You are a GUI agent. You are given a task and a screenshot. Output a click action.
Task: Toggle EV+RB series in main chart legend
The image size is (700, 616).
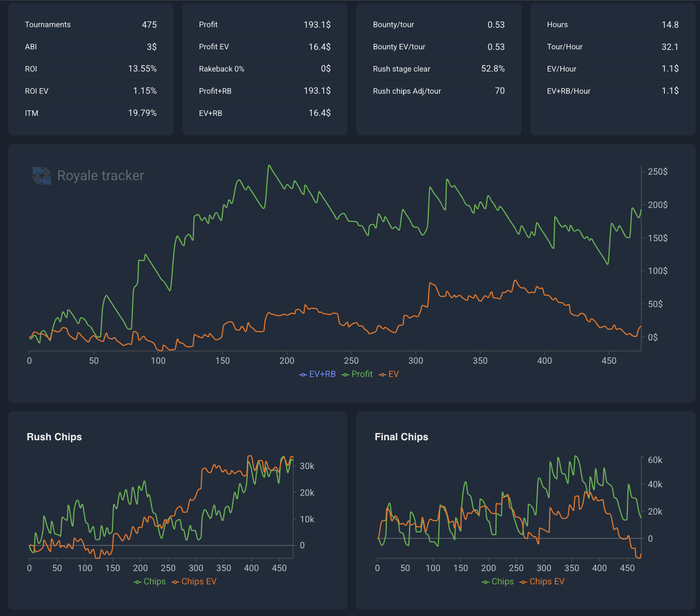(317, 374)
